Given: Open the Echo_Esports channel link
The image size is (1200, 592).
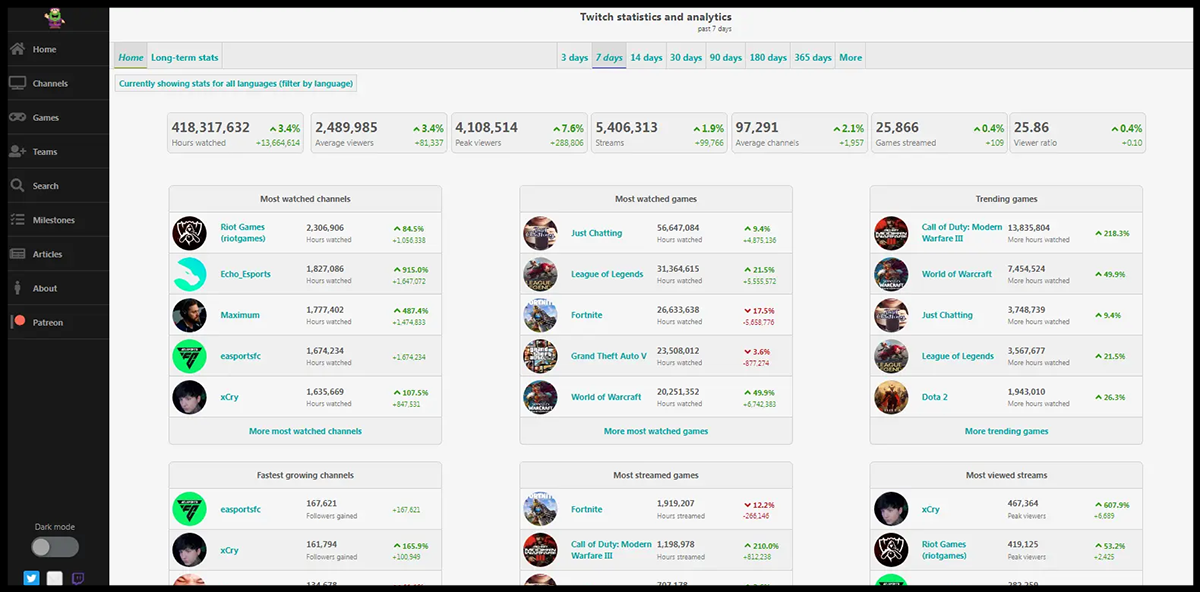Looking at the screenshot, I should 245,274.
